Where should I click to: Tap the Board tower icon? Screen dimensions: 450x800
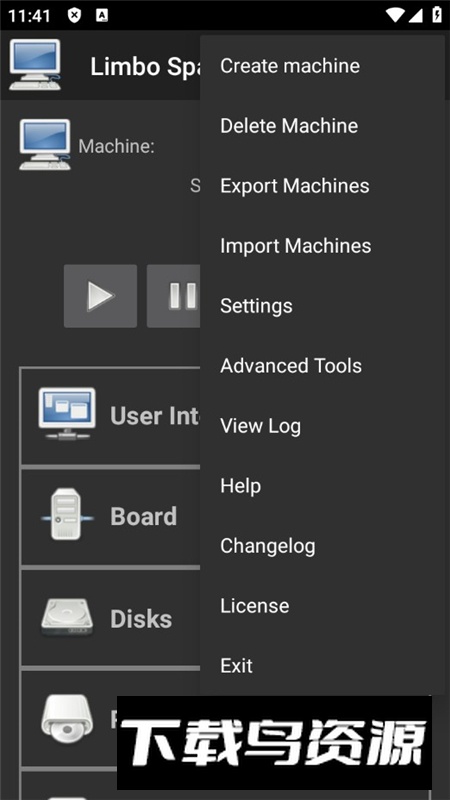pyautogui.click(x=67, y=514)
